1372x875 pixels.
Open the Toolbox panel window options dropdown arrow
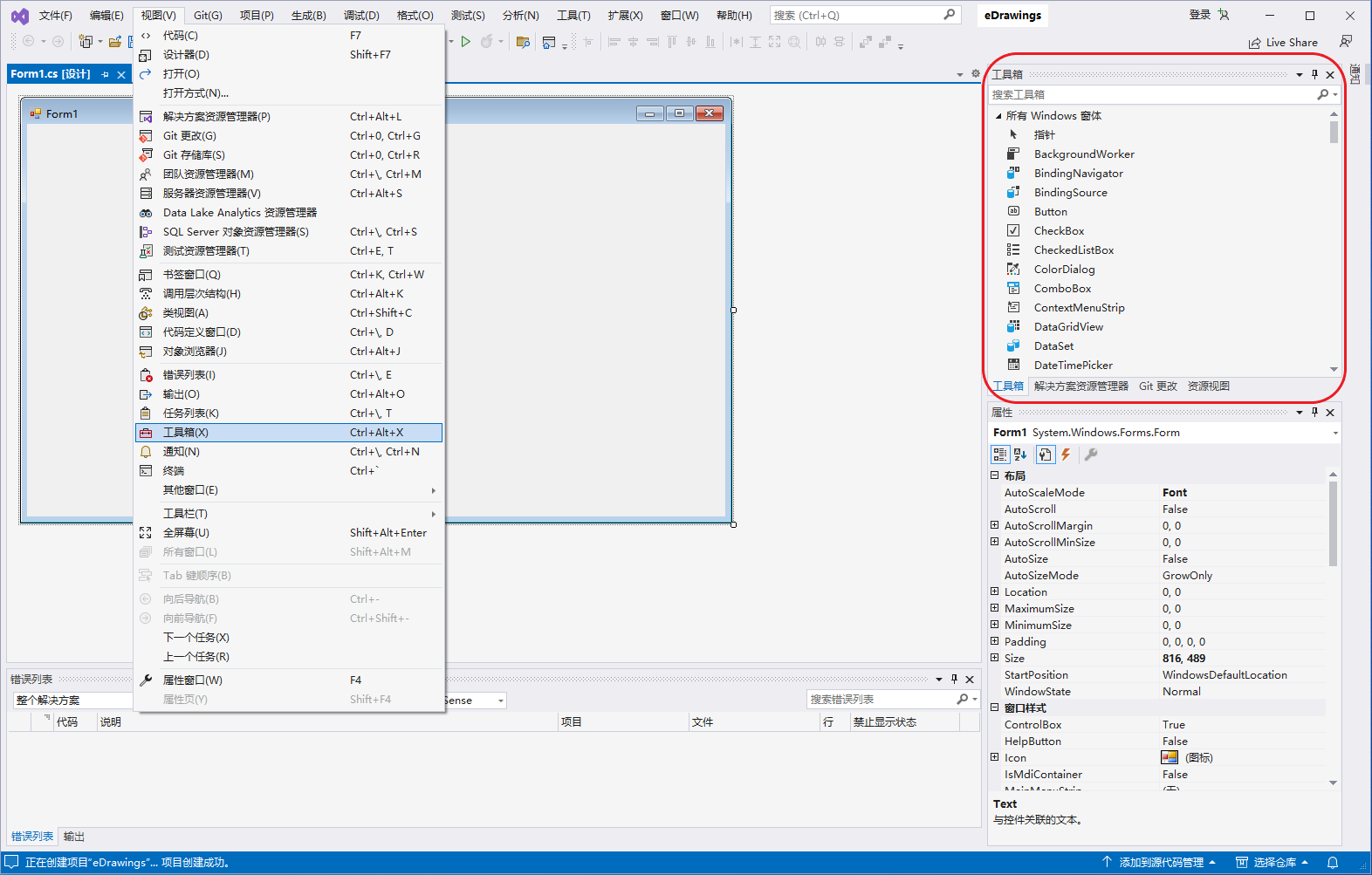pyautogui.click(x=1299, y=74)
